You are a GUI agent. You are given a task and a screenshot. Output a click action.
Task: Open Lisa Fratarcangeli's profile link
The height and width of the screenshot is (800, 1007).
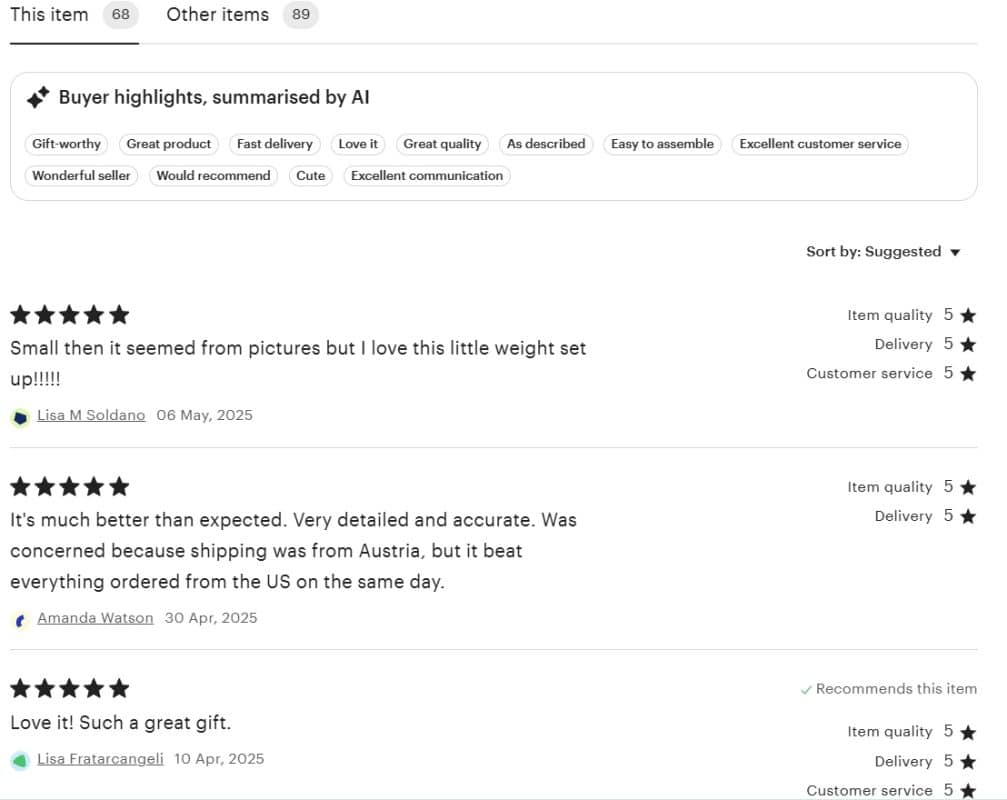[100, 759]
